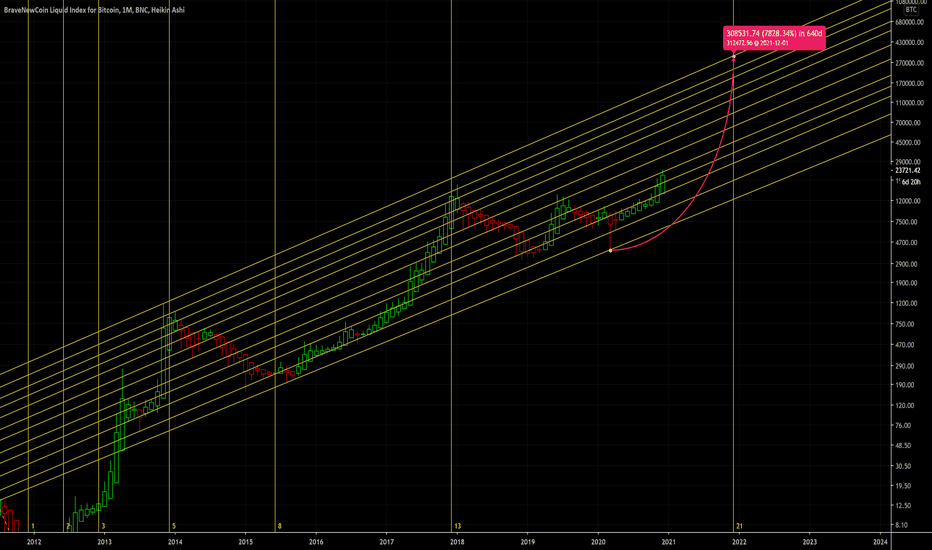
Task: Click the 2015 label on time axis
Action: (245, 542)
